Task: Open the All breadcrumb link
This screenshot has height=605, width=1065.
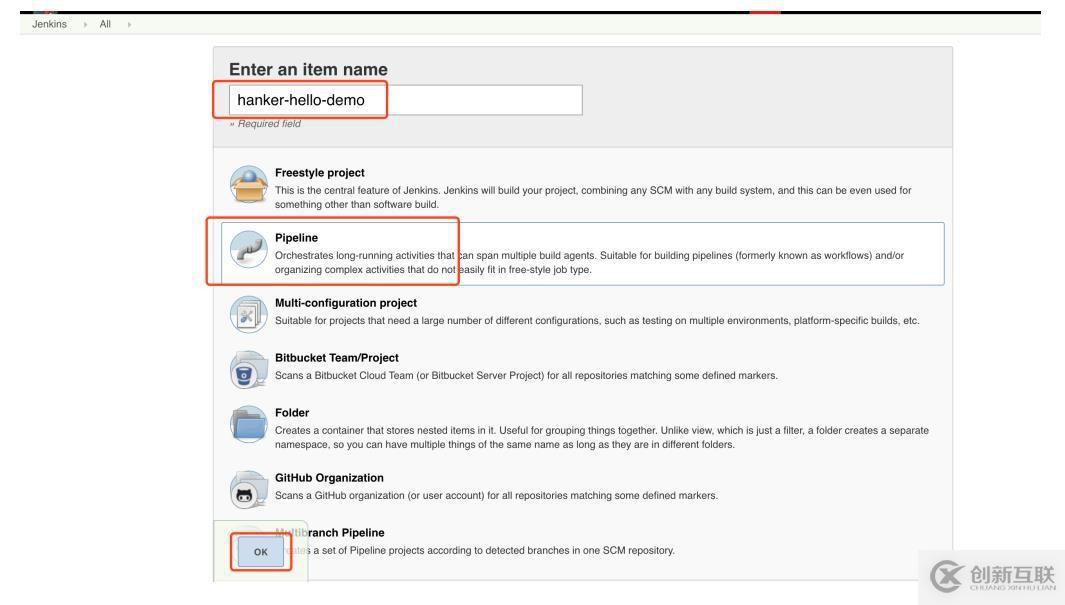Action: (105, 24)
